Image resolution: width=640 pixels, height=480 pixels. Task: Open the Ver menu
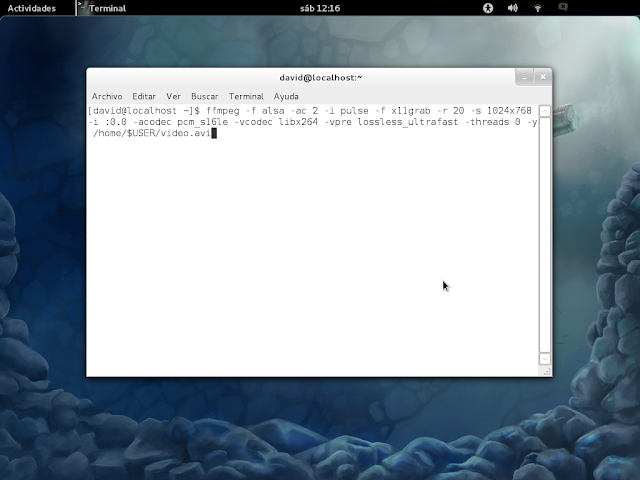(173, 96)
